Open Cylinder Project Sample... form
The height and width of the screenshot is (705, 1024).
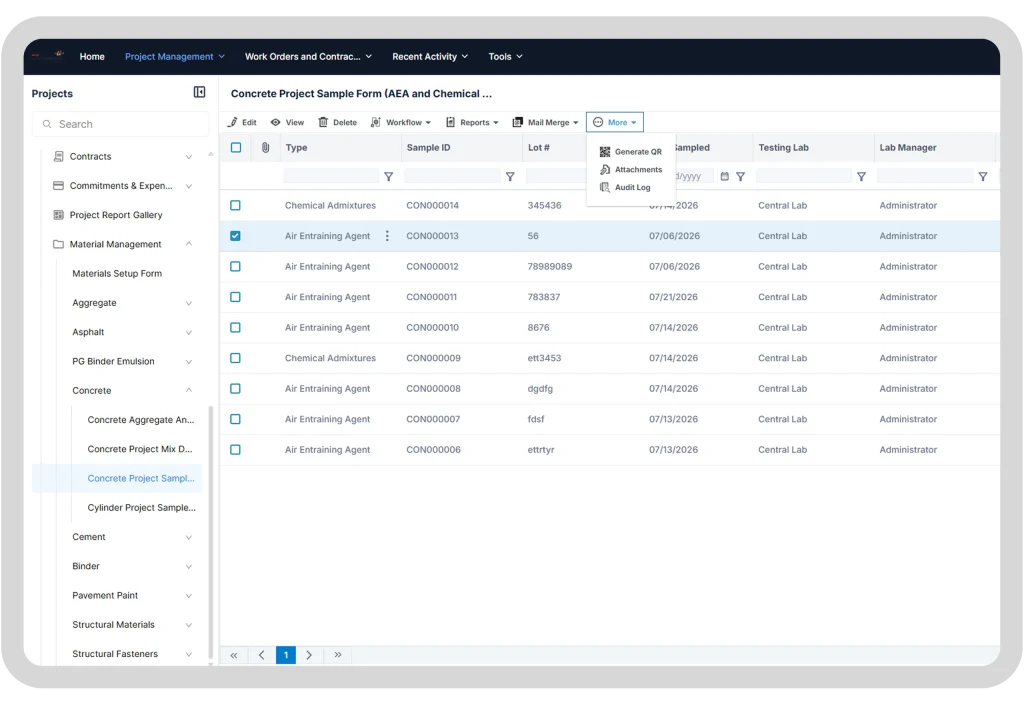[142, 507]
